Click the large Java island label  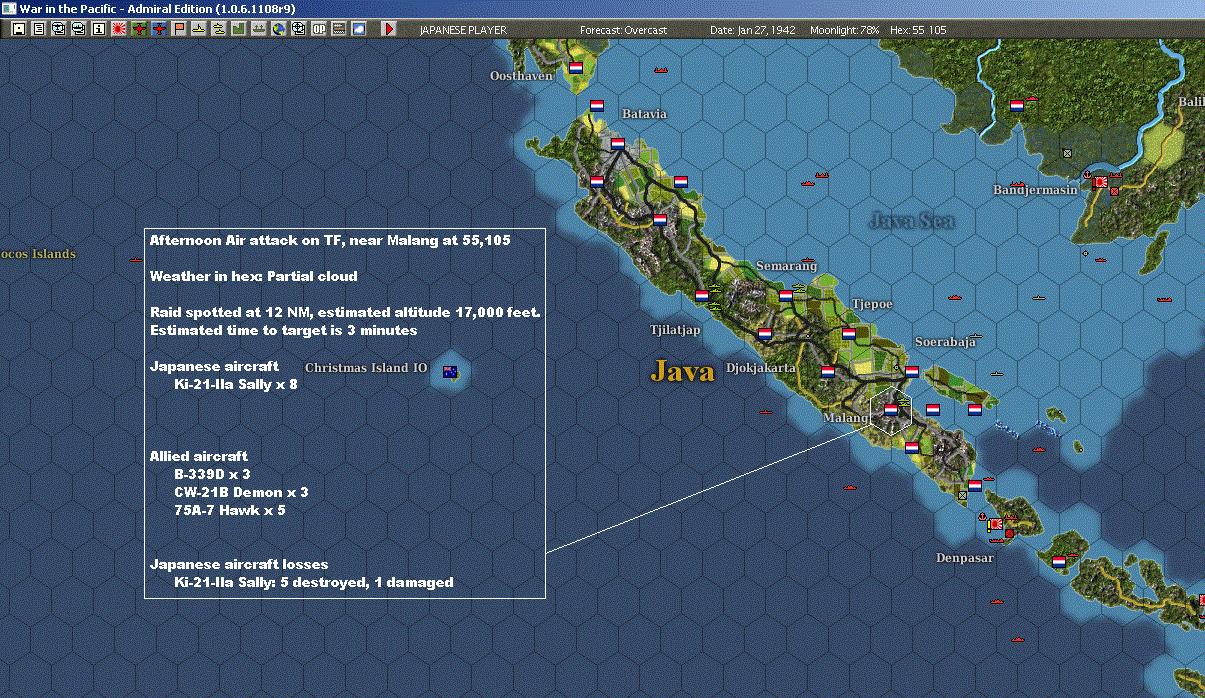coord(683,371)
